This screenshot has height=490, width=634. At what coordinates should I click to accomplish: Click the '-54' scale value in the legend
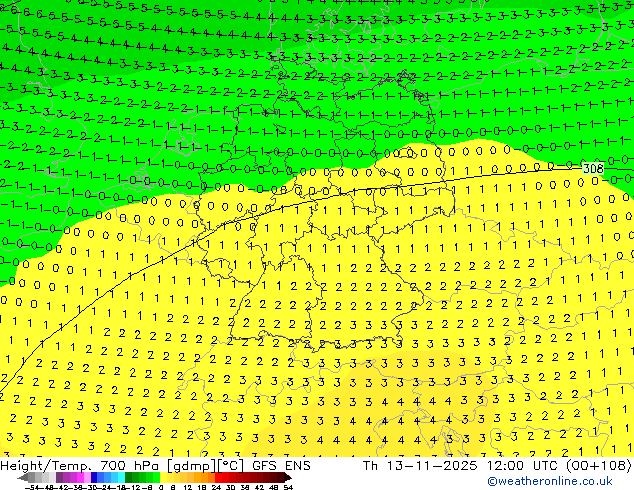32,487
